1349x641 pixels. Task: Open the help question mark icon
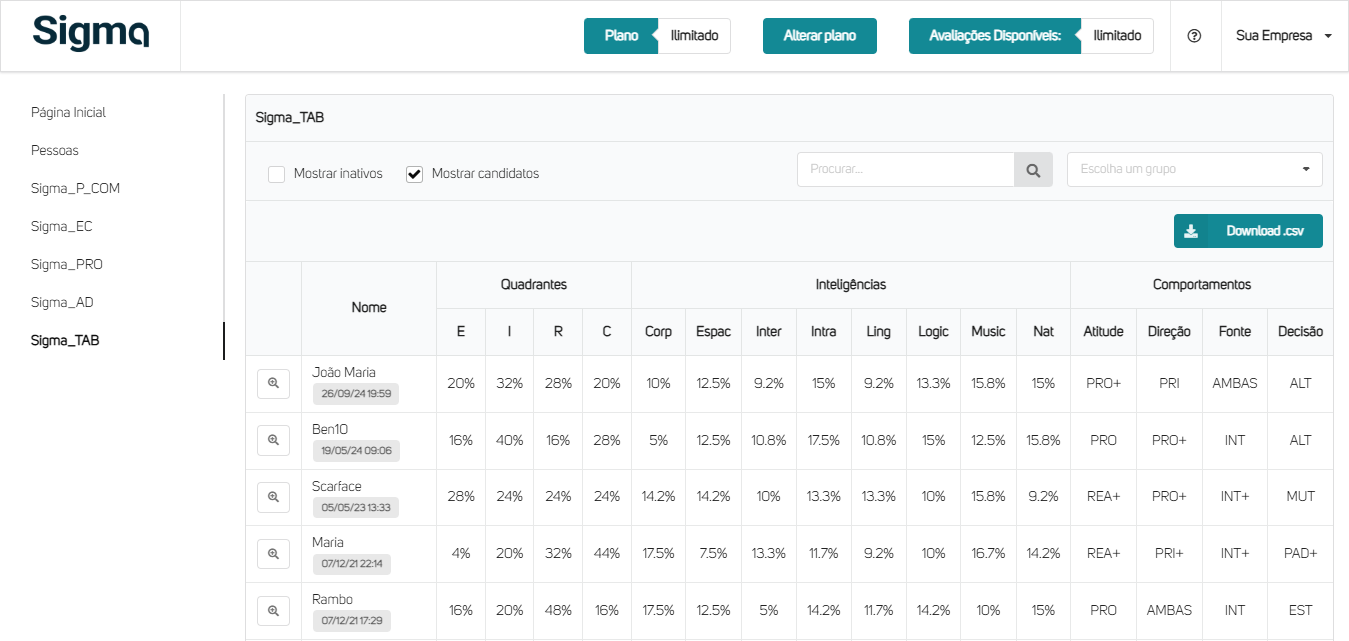[1194, 36]
